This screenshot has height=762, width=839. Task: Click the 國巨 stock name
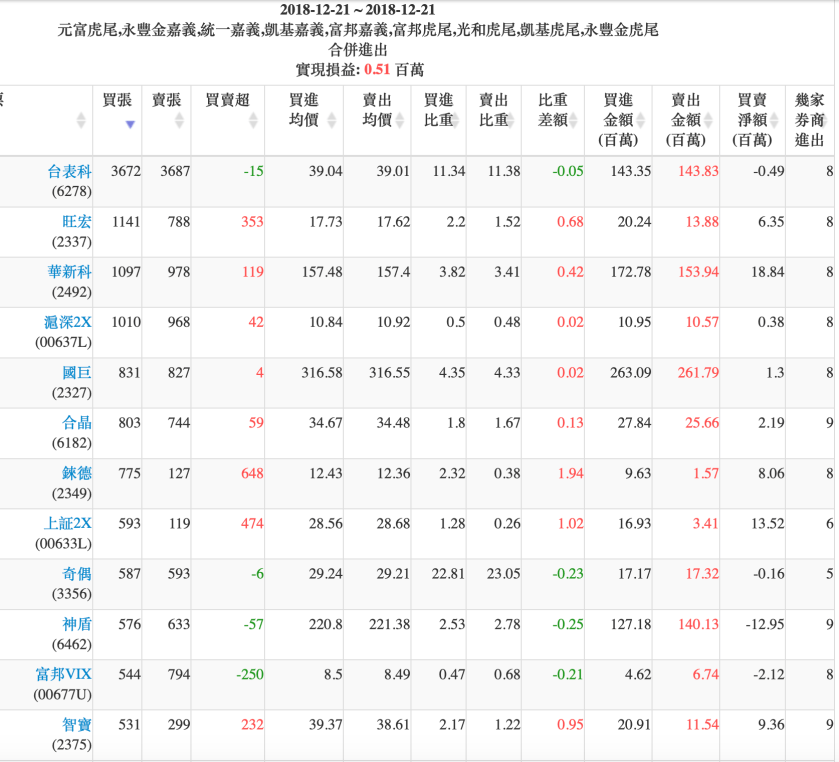[77, 374]
